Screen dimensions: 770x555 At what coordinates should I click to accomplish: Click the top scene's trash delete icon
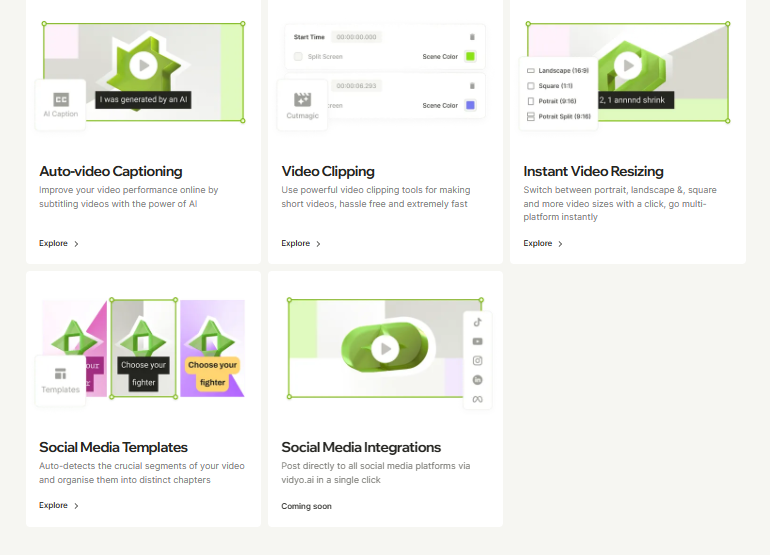tap(472, 37)
